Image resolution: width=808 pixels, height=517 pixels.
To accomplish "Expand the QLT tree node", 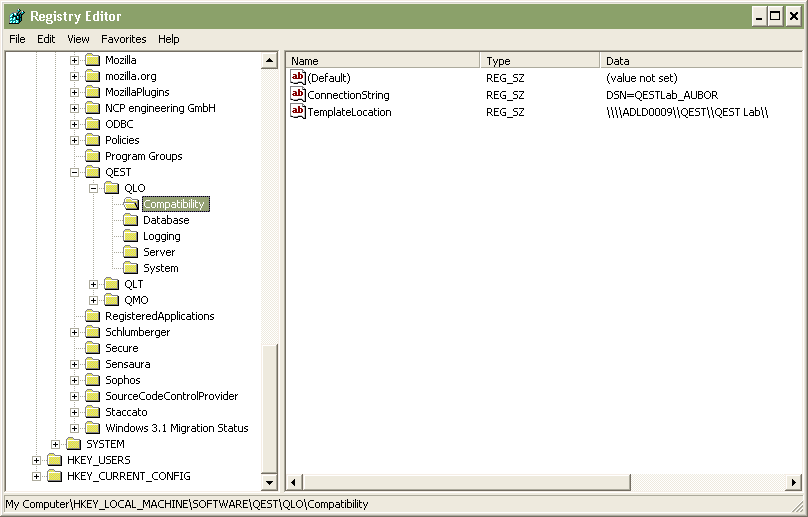I will click(x=94, y=284).
